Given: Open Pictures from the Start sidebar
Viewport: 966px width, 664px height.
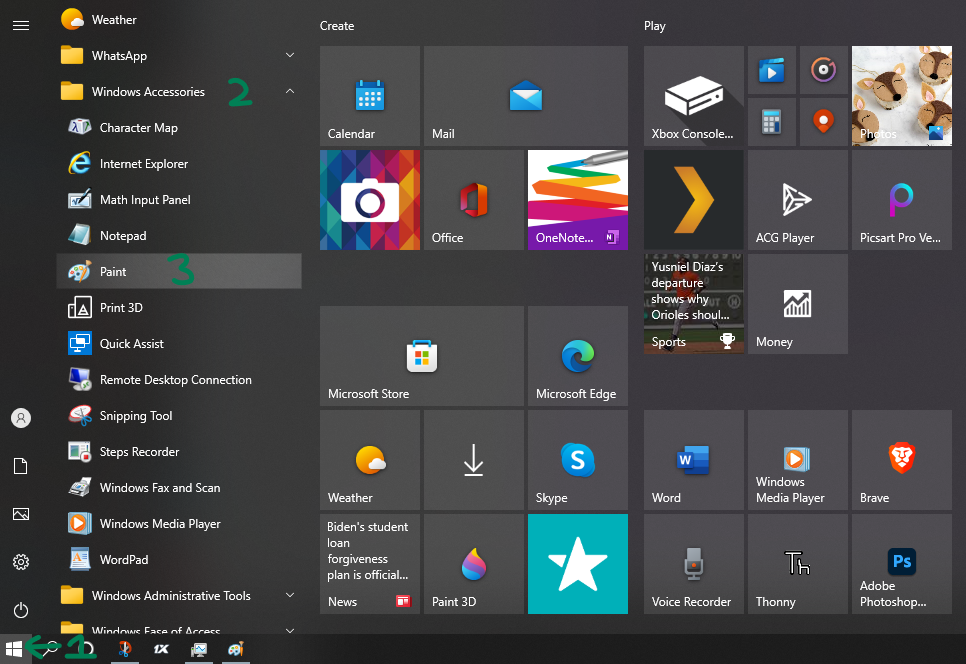Looking at the screenshot, I should [x=21, y=514].
